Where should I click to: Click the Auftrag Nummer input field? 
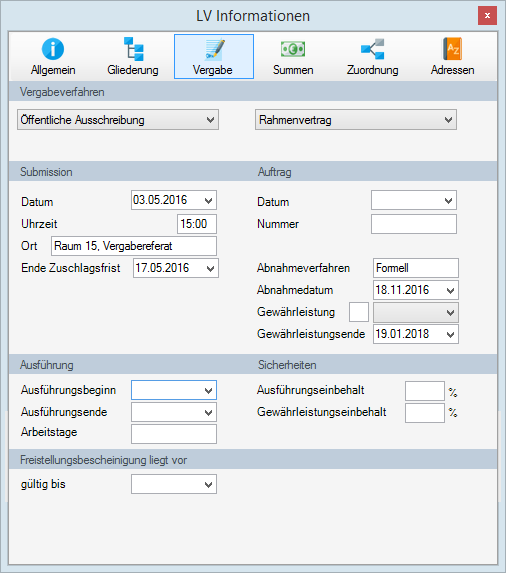click(x=414, y=224)
